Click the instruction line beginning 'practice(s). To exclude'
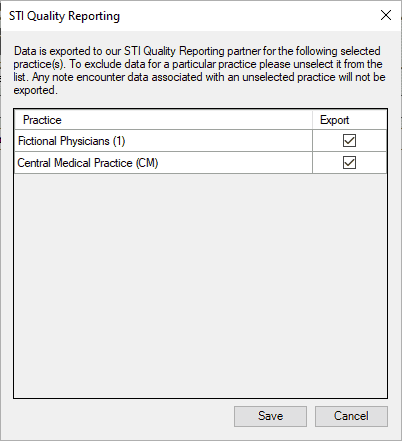The width and height of the screenshot is (402, 441). (198, 64)
